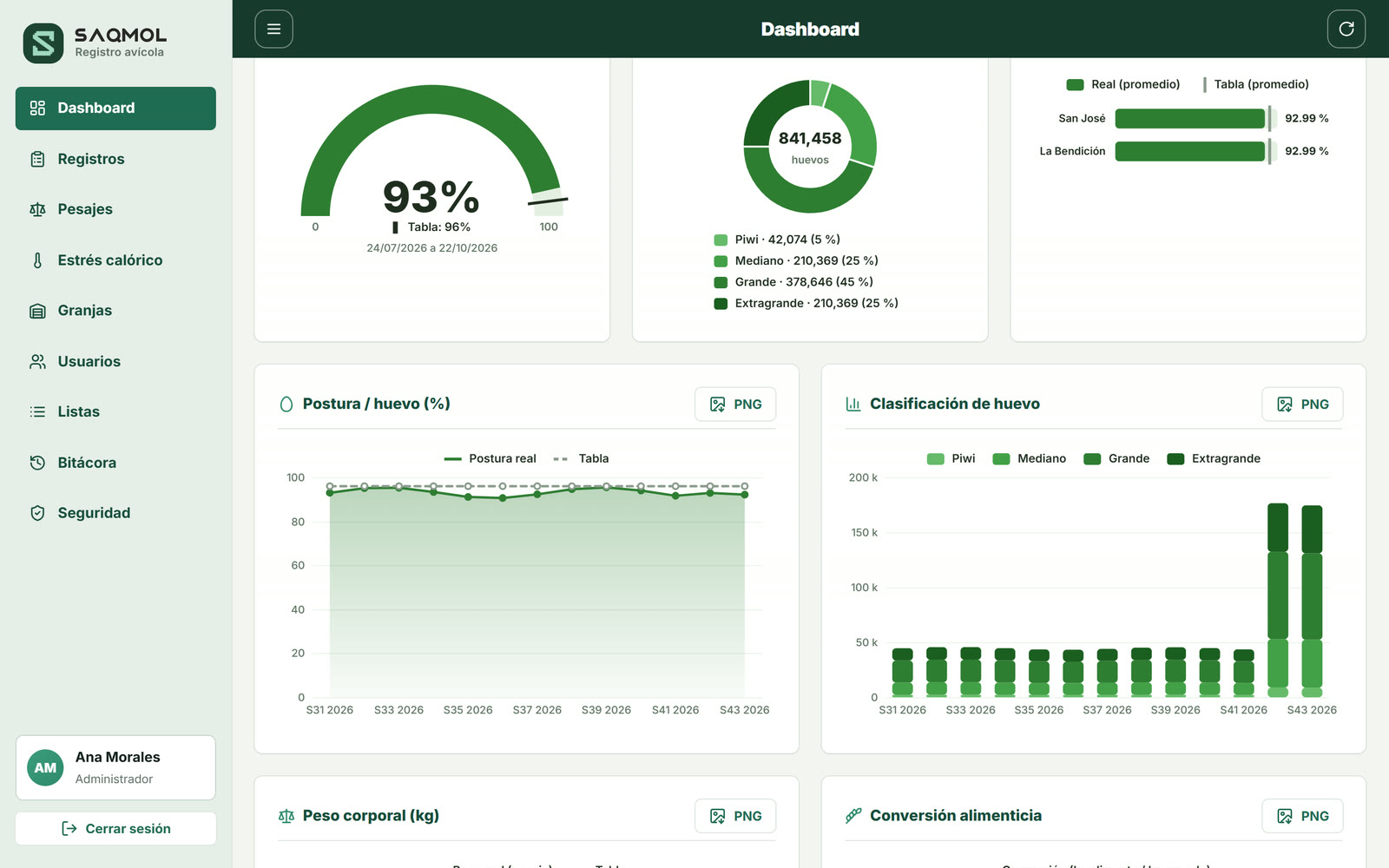The width and height of the screenshot is (1389, 868).
Task: Click the Peso corporal scale icon
Action: pyautogui.click(x=286, y=816)
